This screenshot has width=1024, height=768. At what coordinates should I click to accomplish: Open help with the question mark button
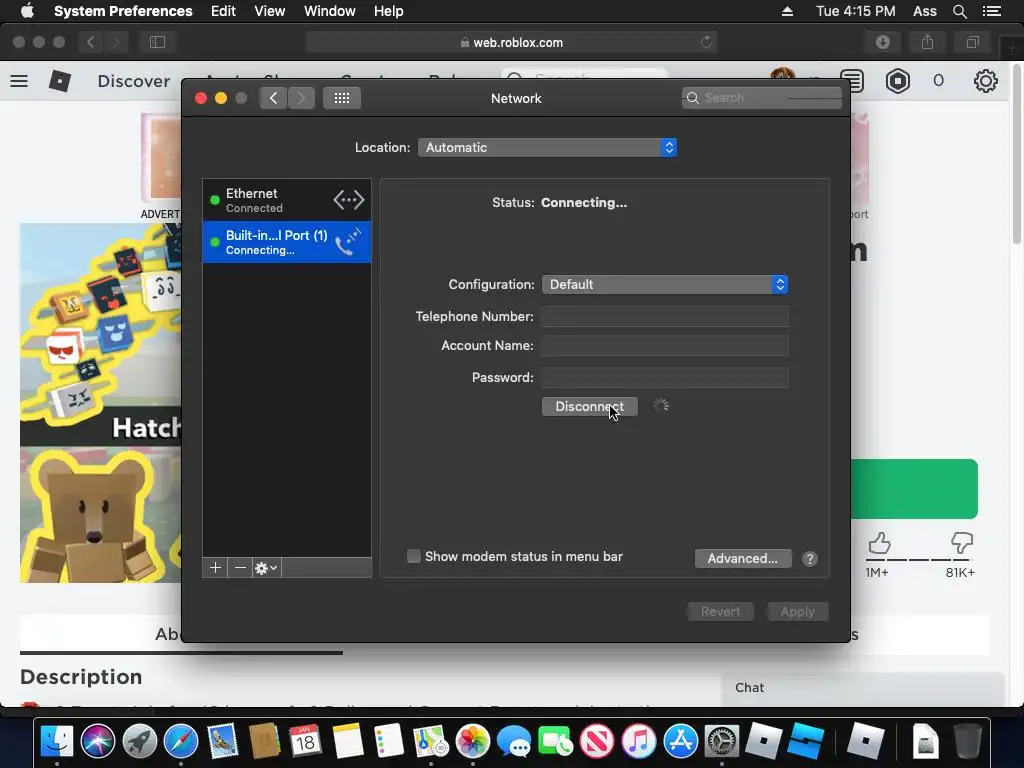point(810,559)
